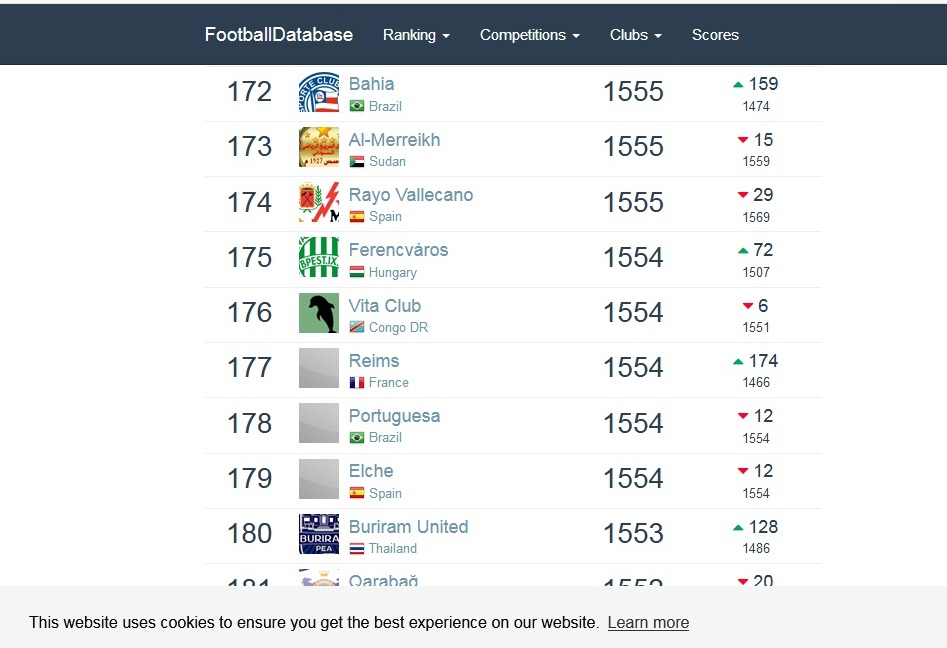Open the Elche club name link
The width and height of the screenshot is (947, 648).
(371, 471)
